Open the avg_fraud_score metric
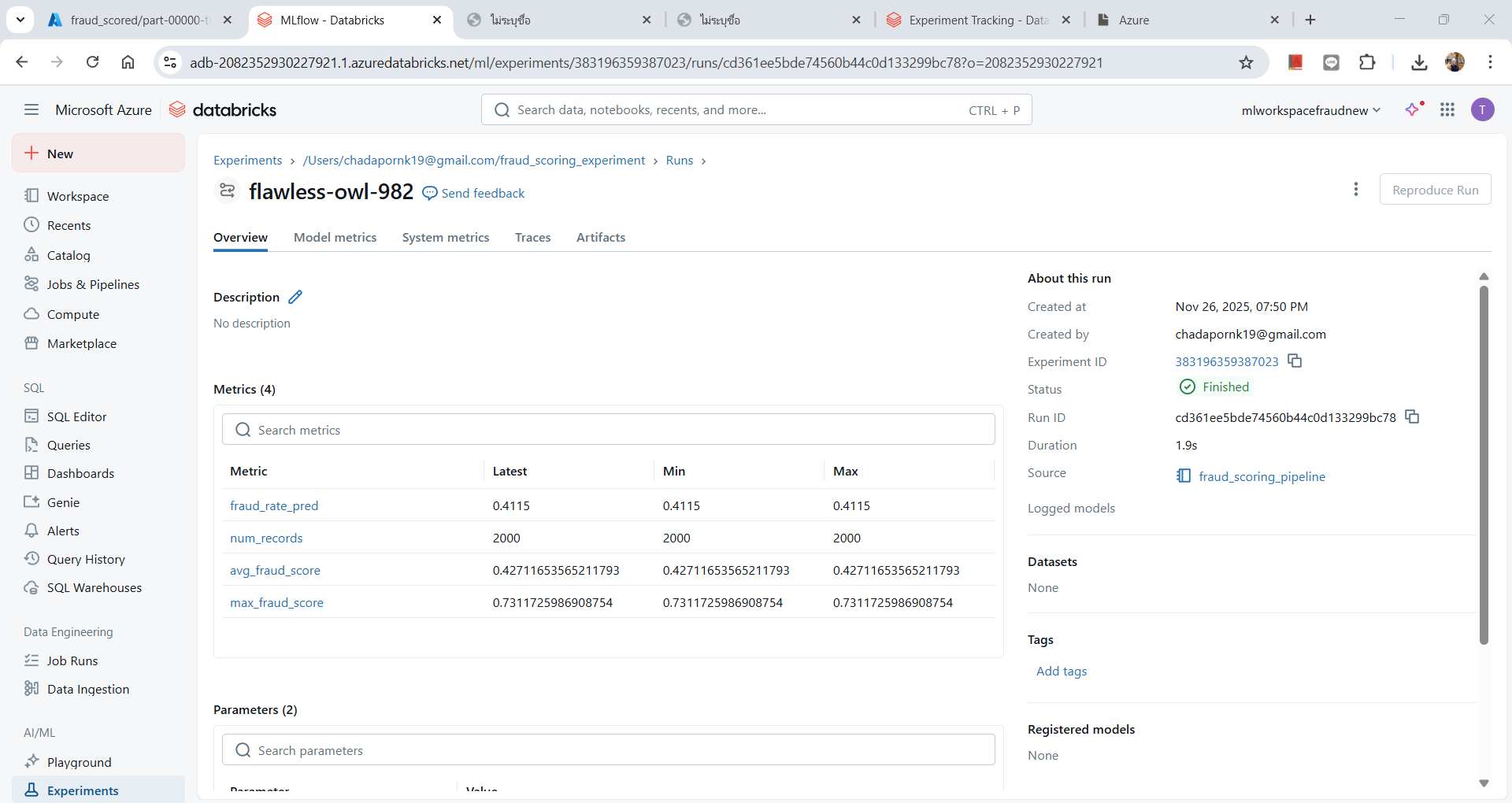 point(275,570)
